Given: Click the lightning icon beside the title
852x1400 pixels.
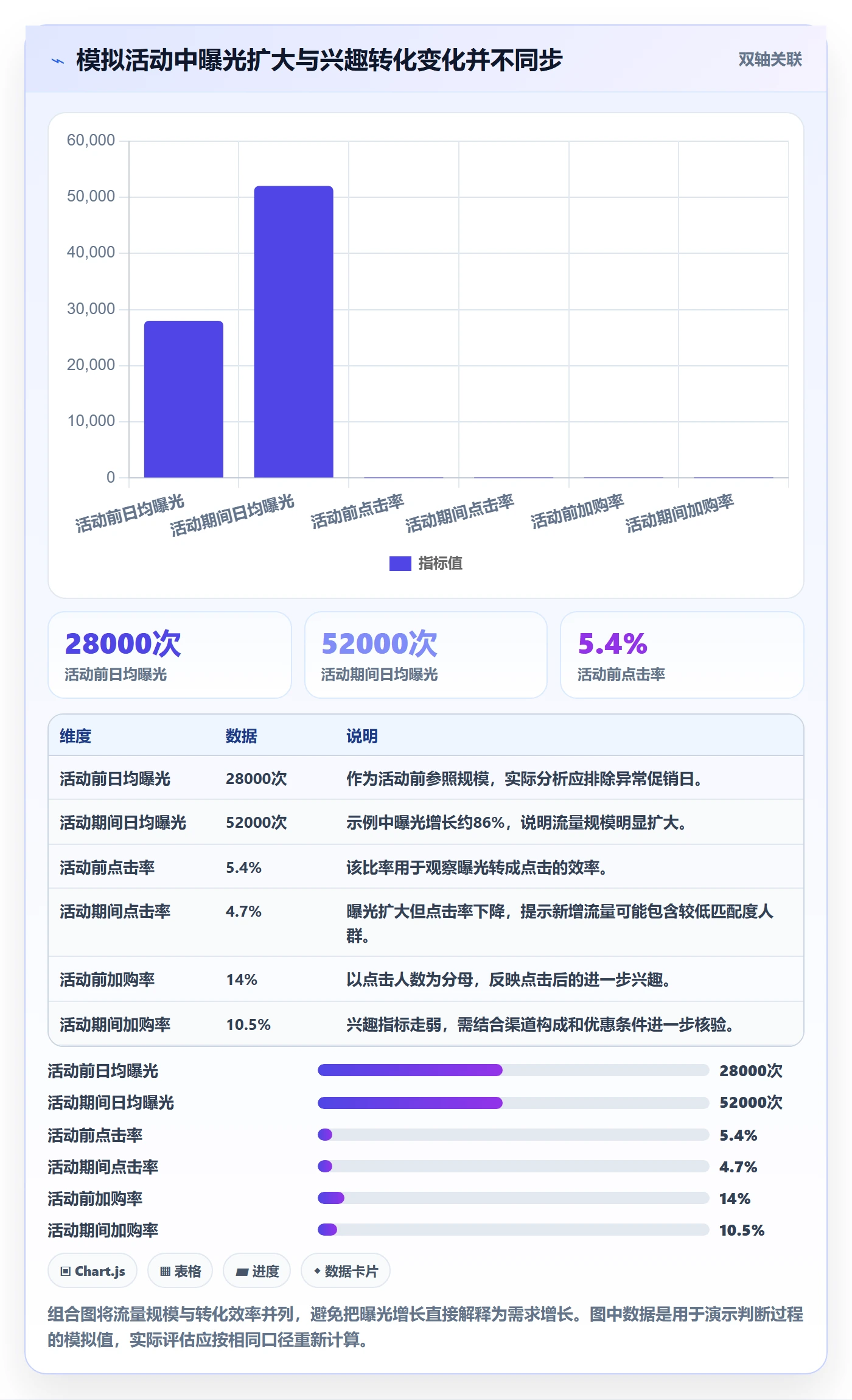Looking at the screenshot, I should pos(58,61).
